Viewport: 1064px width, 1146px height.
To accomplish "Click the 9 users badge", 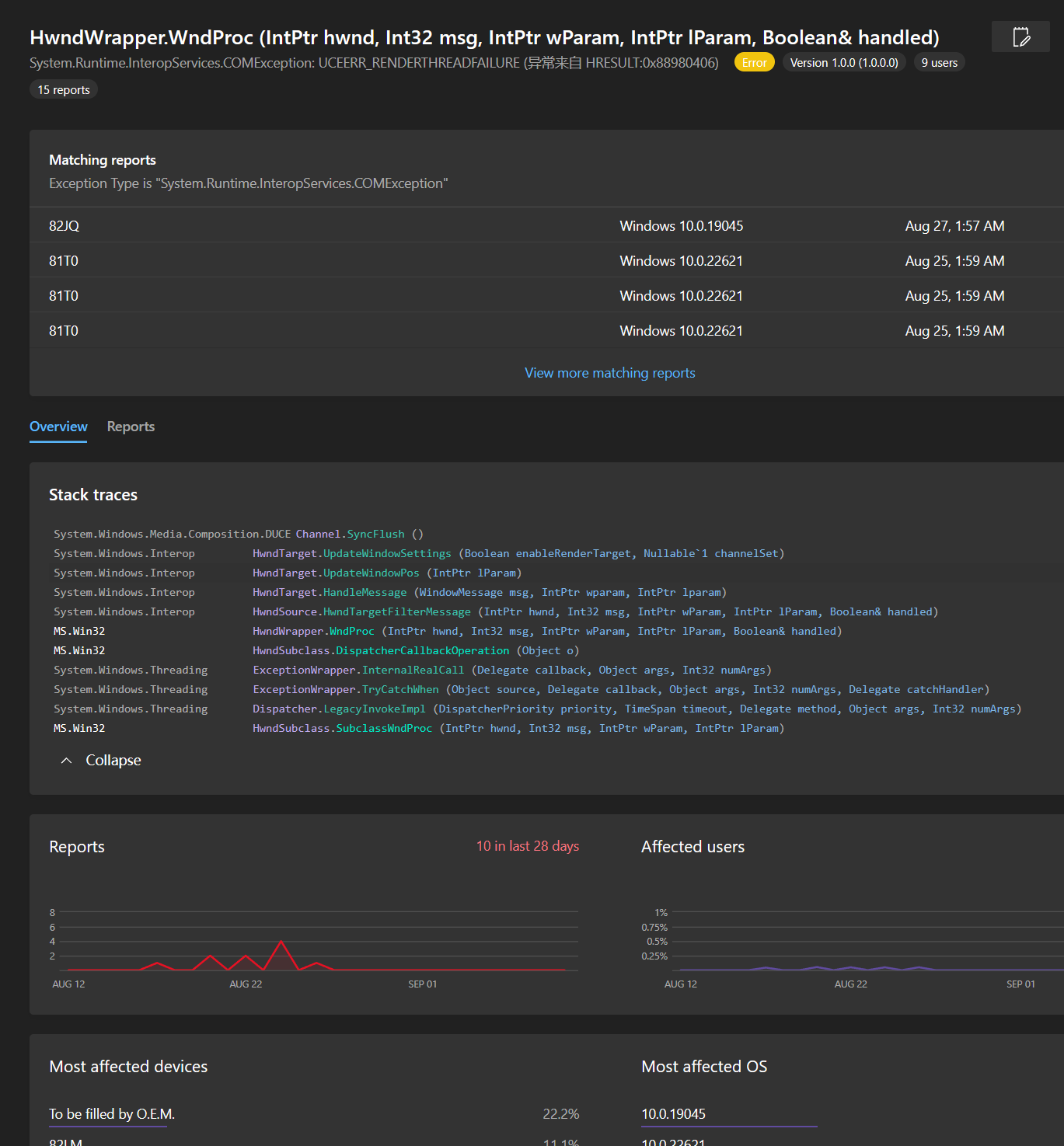I will point(938,62).
